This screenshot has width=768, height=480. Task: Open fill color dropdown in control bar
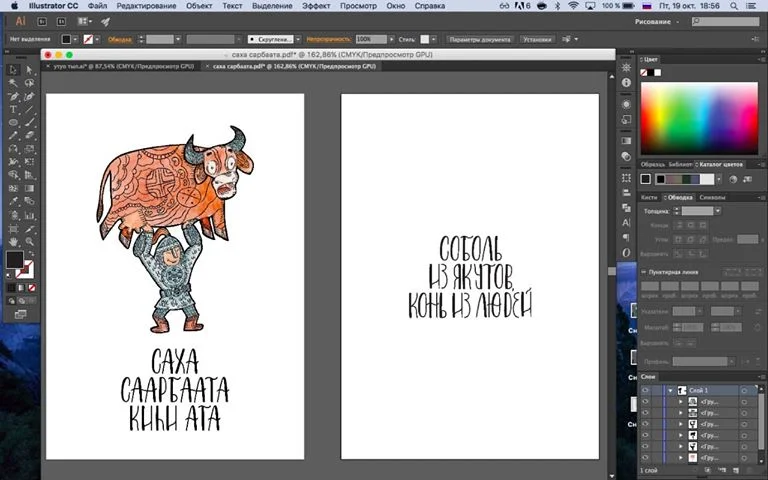75,39
